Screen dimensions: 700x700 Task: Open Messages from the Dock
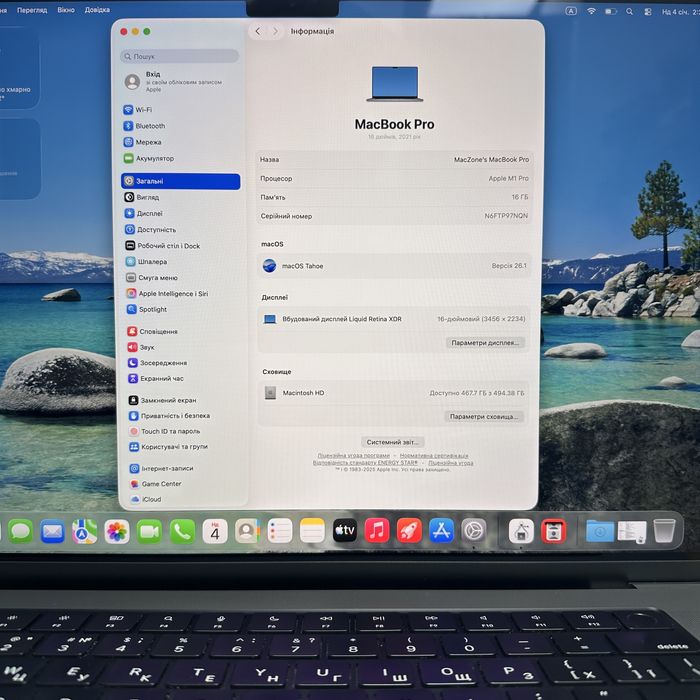[x=21, y=531]
